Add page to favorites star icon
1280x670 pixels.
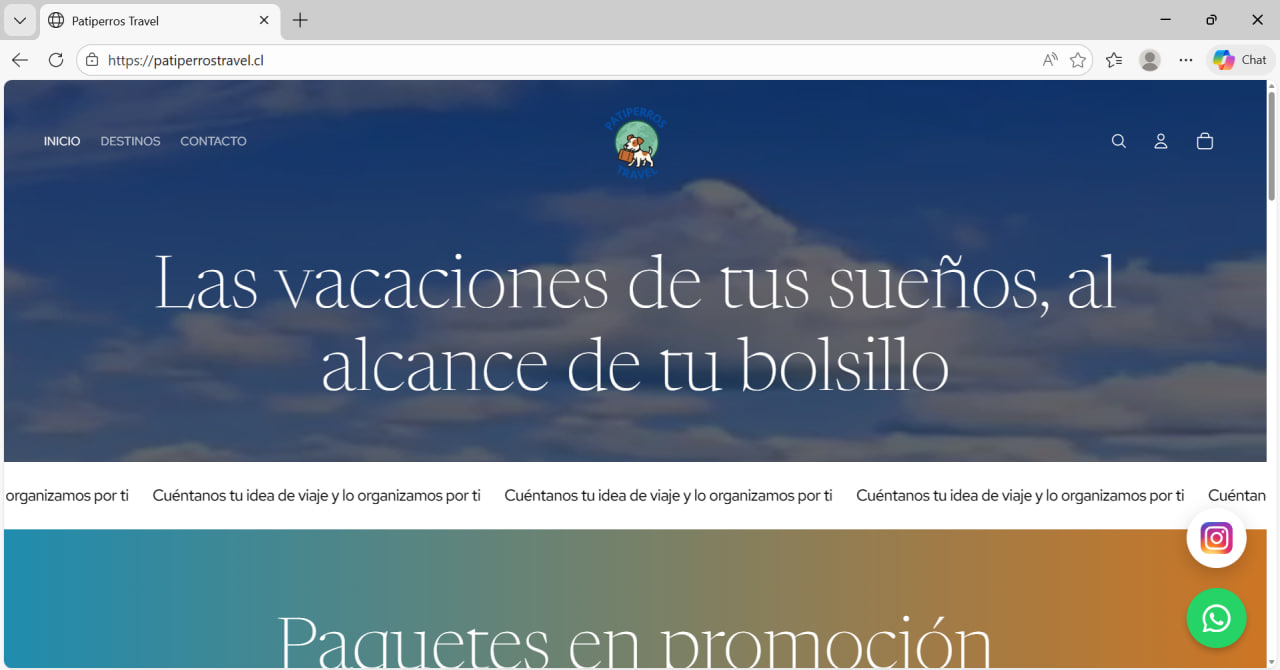pyautogui.click(x=1078, y=60)
